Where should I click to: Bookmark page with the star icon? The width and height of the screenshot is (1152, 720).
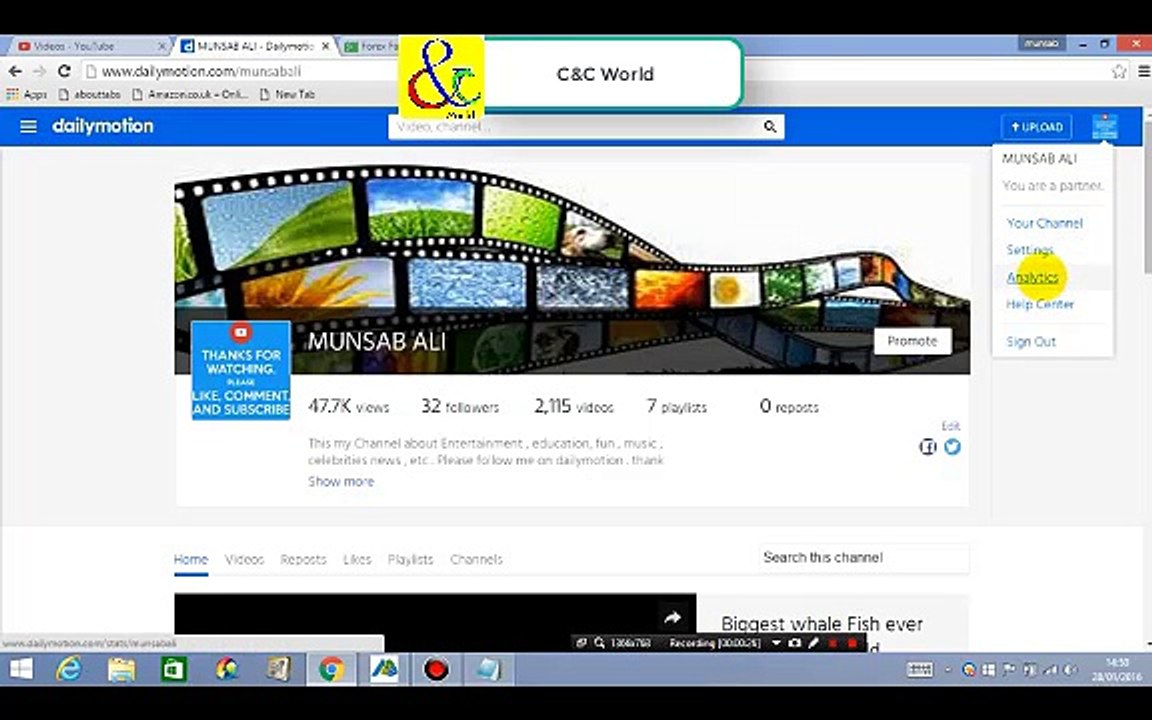[x=1118, y=71]
